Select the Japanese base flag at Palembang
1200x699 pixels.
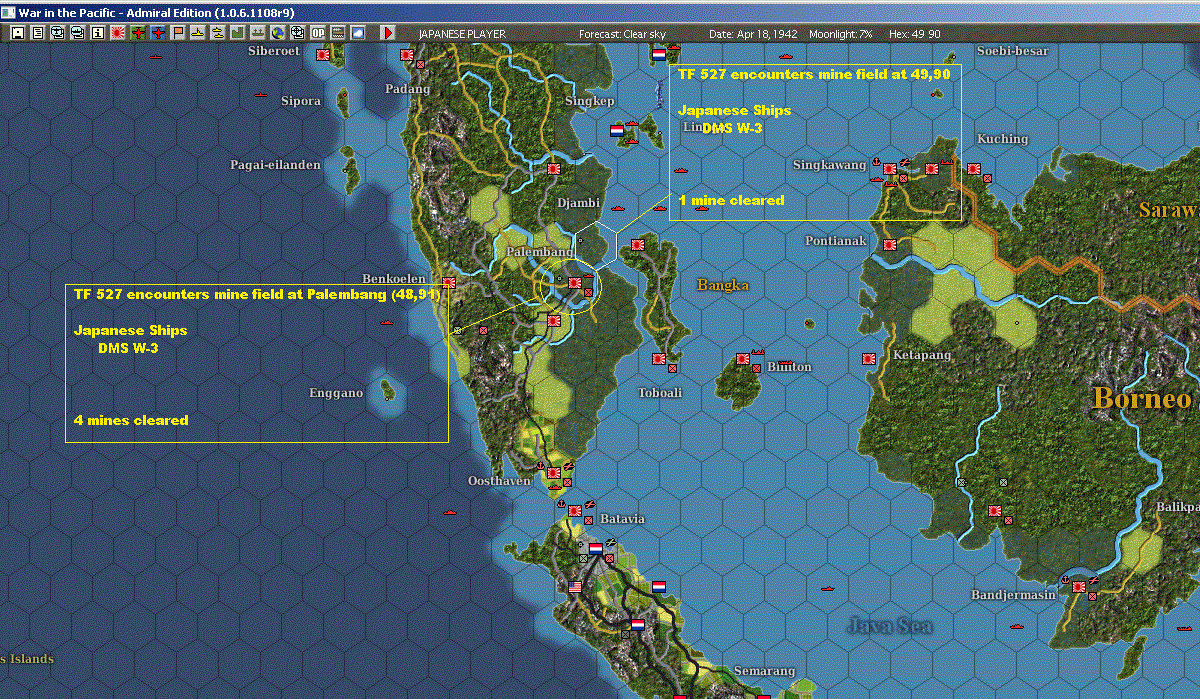[x=575, y=283]
